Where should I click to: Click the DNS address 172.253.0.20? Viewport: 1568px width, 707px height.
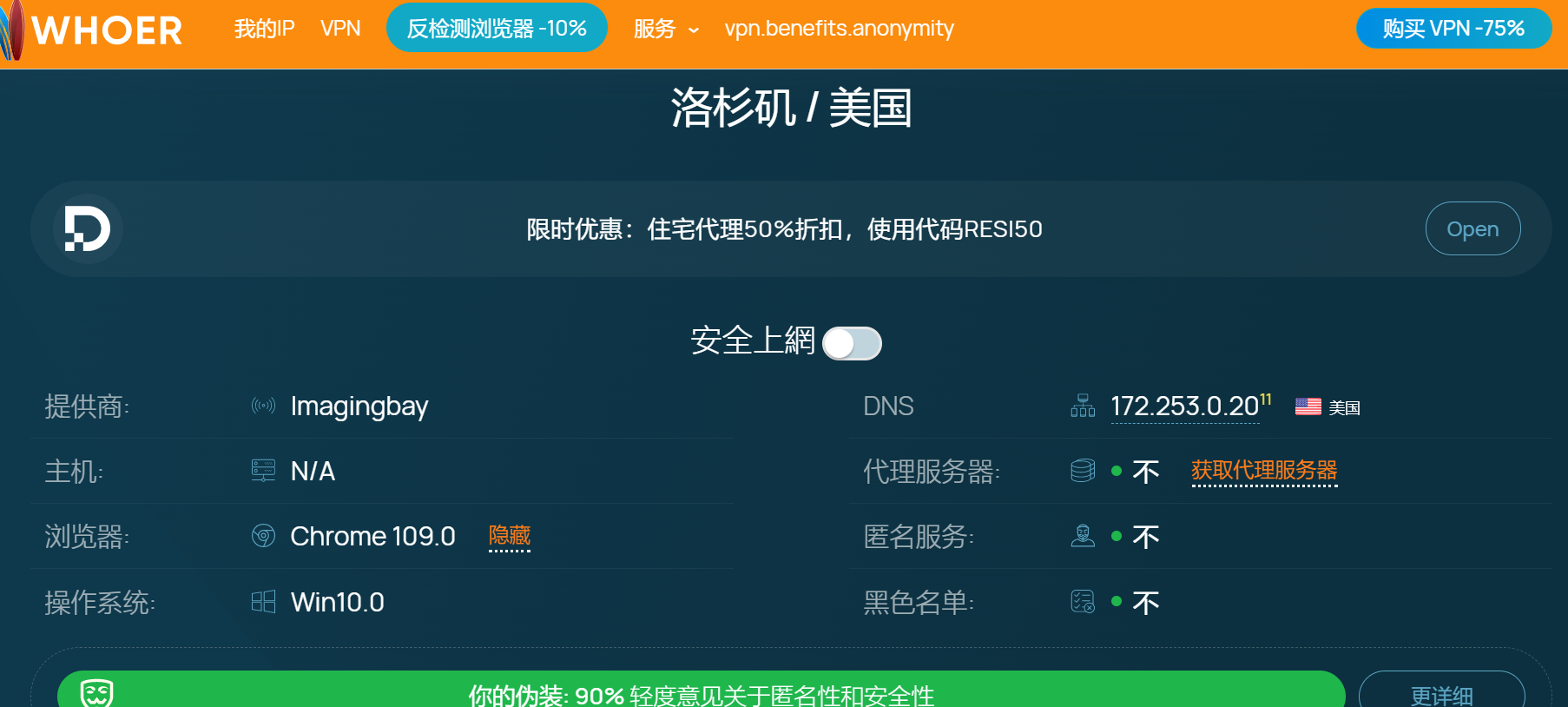point(1184,406)
